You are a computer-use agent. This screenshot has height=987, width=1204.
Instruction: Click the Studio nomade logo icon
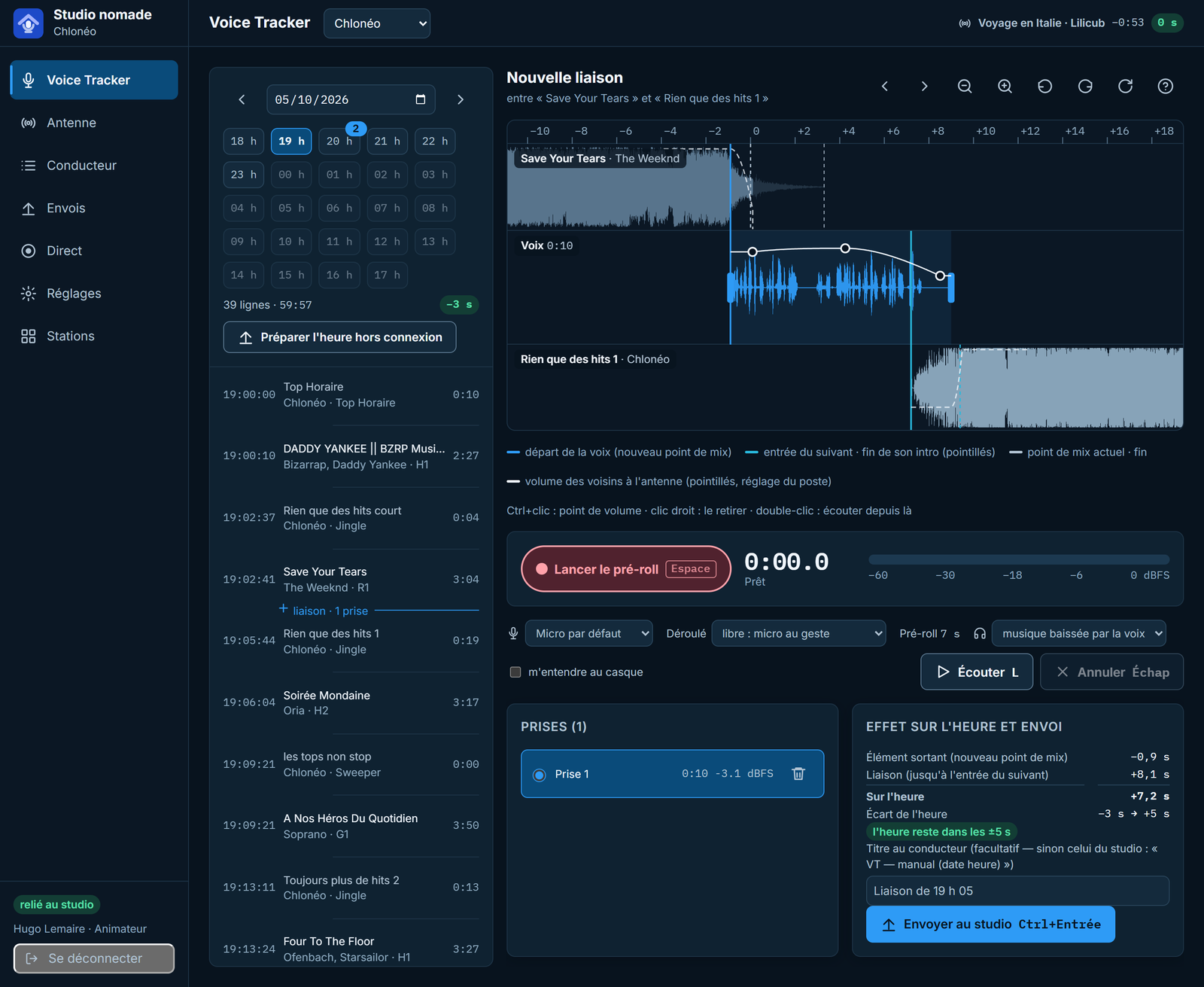click(29, 23)
